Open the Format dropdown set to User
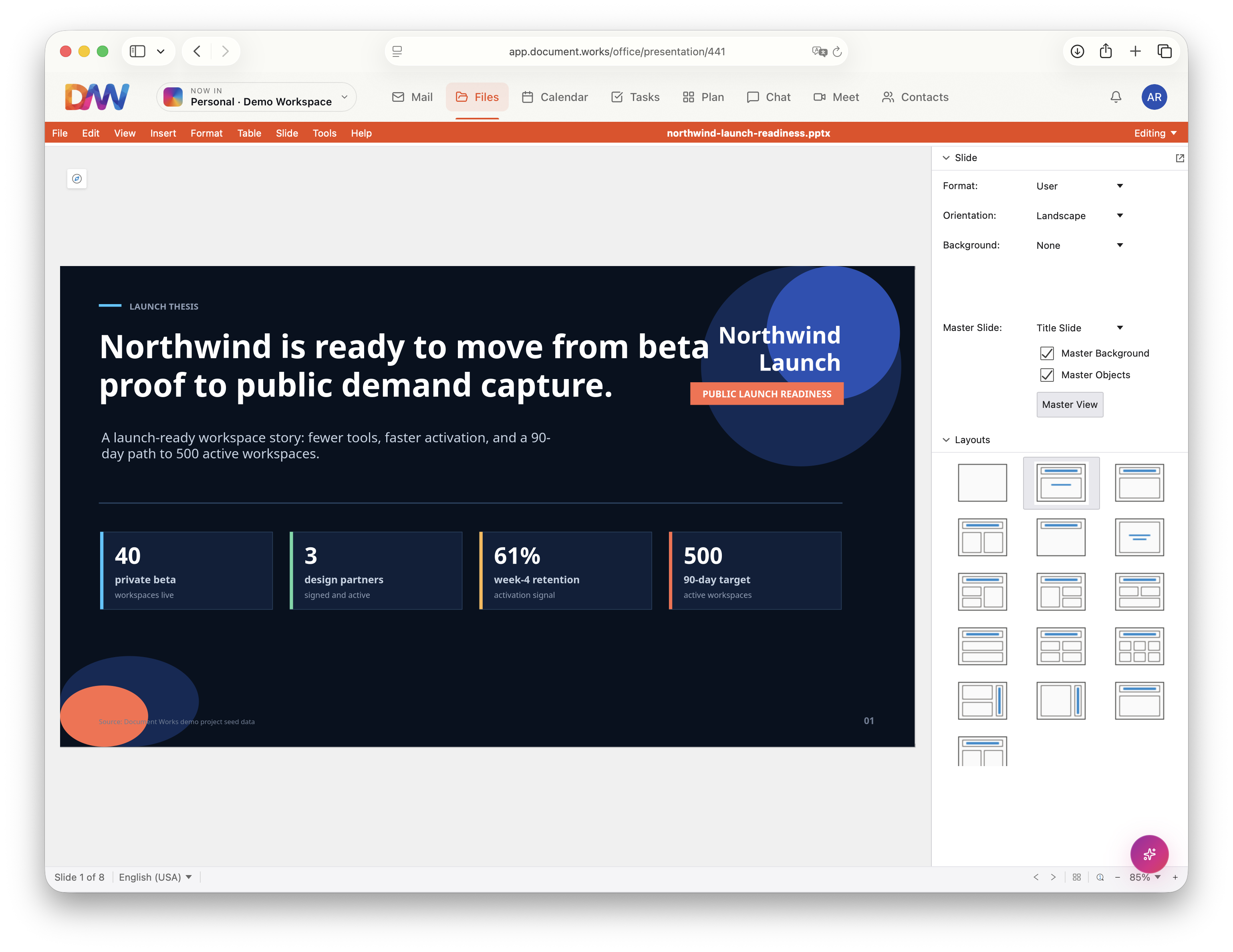Viewport: 1233px width, 952px height. 1080,186
